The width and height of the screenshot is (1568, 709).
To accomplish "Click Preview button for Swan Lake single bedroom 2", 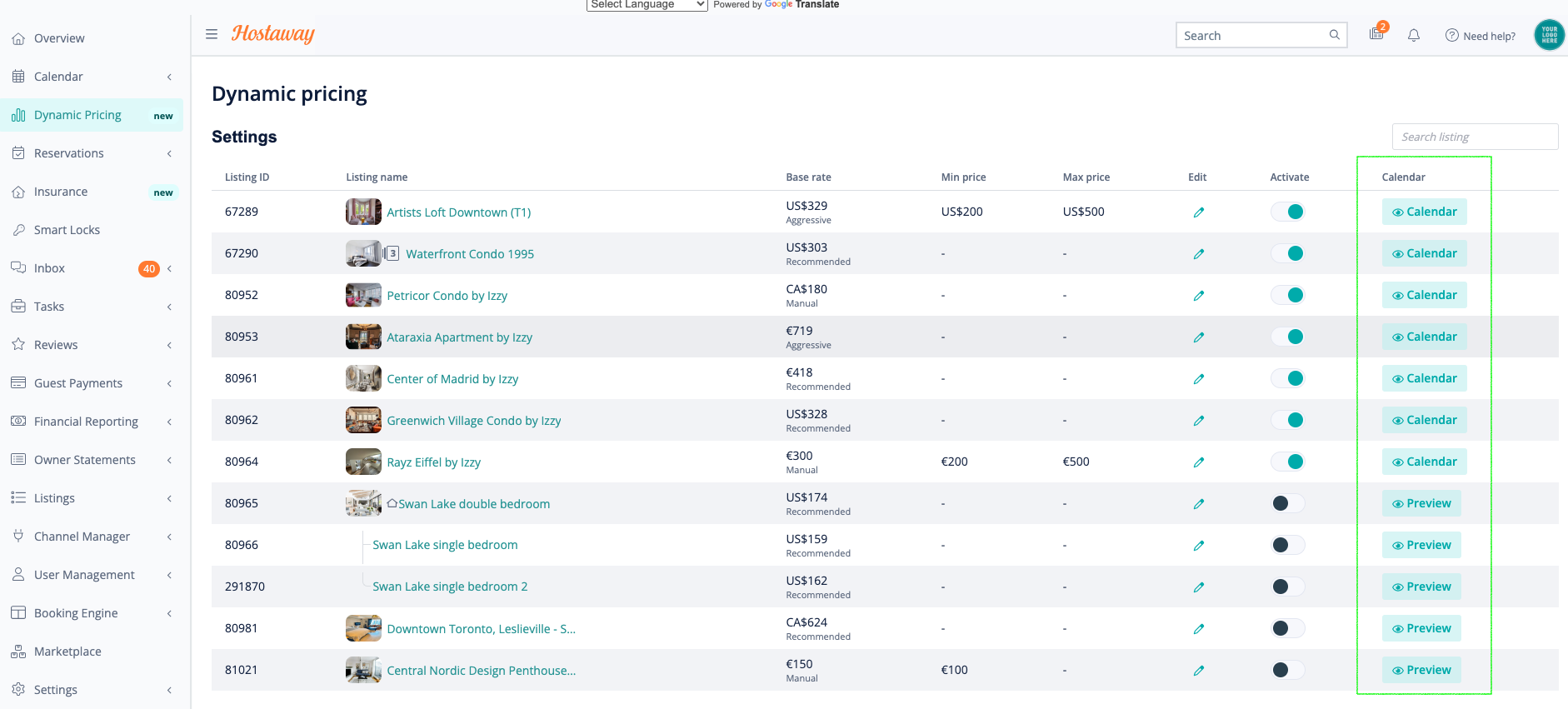I will [x=1421, y=587].
